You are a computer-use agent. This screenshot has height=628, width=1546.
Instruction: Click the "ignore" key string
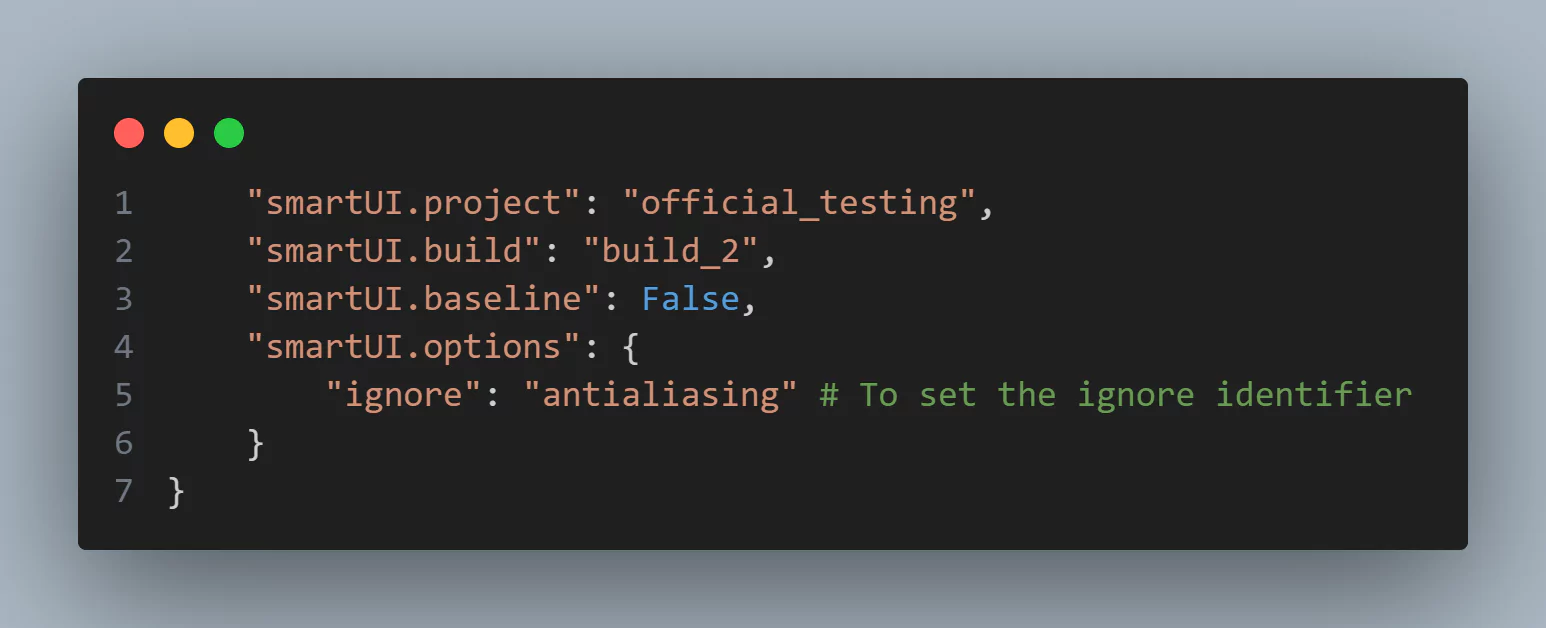coord(405,395)
